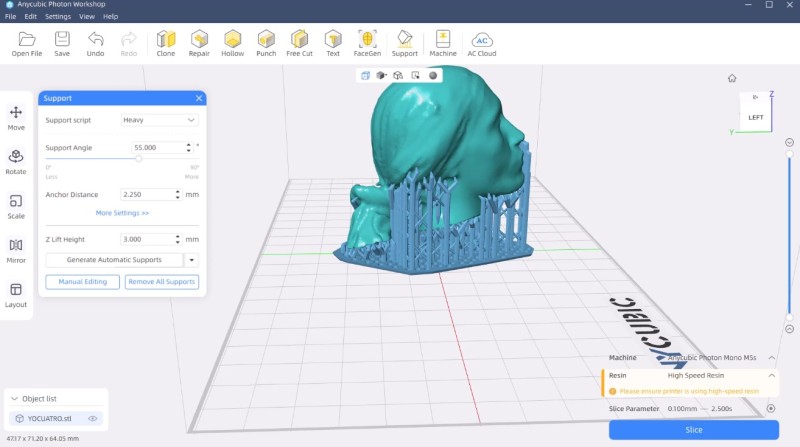
Task: Open the File menu
Action: pyautogui.click(x=10, y=16)
